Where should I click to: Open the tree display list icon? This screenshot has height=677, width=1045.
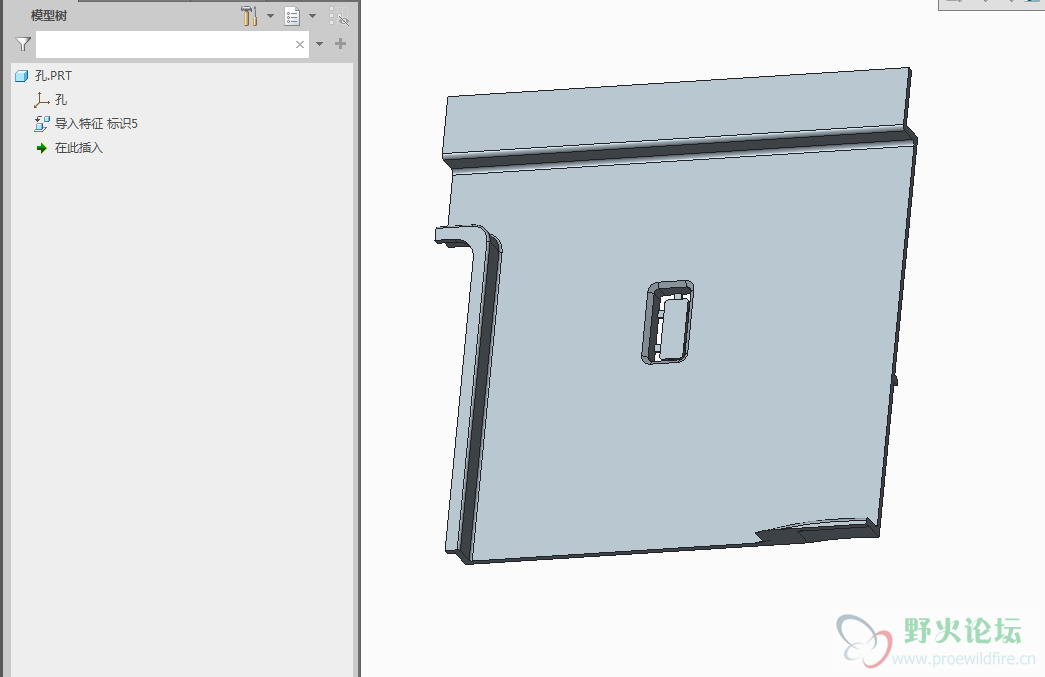coord(292,17)
